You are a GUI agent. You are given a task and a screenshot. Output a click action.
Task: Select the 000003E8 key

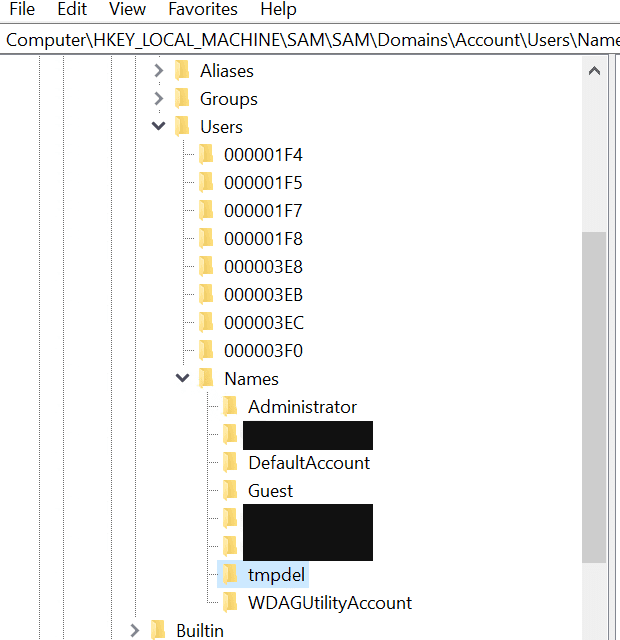click(263, 267)
